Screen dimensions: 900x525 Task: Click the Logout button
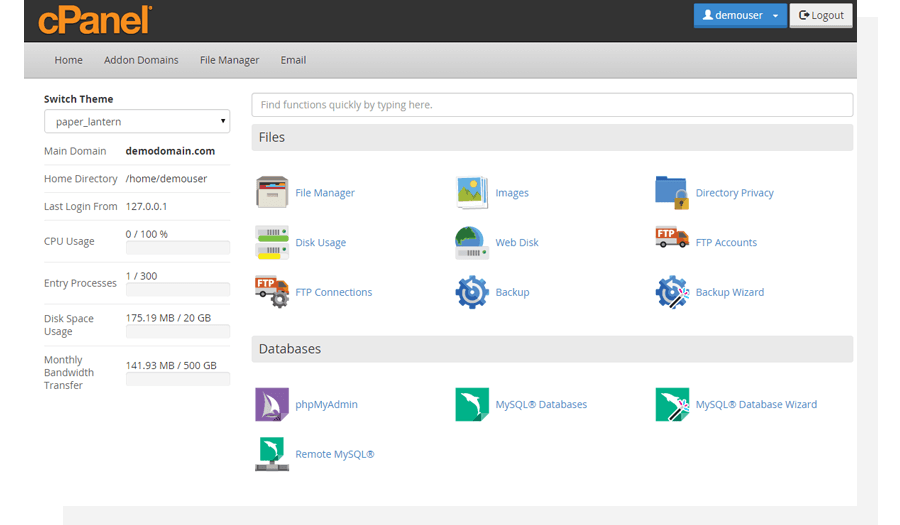pyautogui.click(x=821, y=15)
